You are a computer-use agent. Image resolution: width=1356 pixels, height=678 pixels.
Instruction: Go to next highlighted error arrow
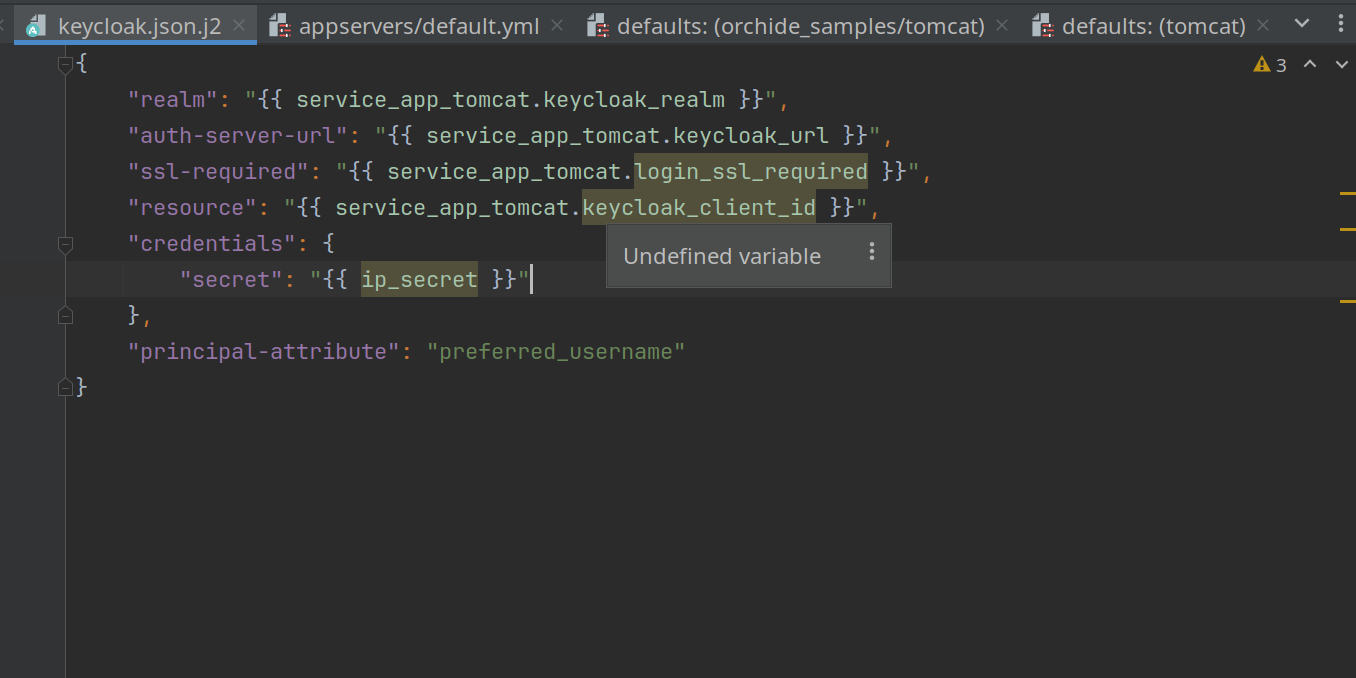click(1341, 65)
